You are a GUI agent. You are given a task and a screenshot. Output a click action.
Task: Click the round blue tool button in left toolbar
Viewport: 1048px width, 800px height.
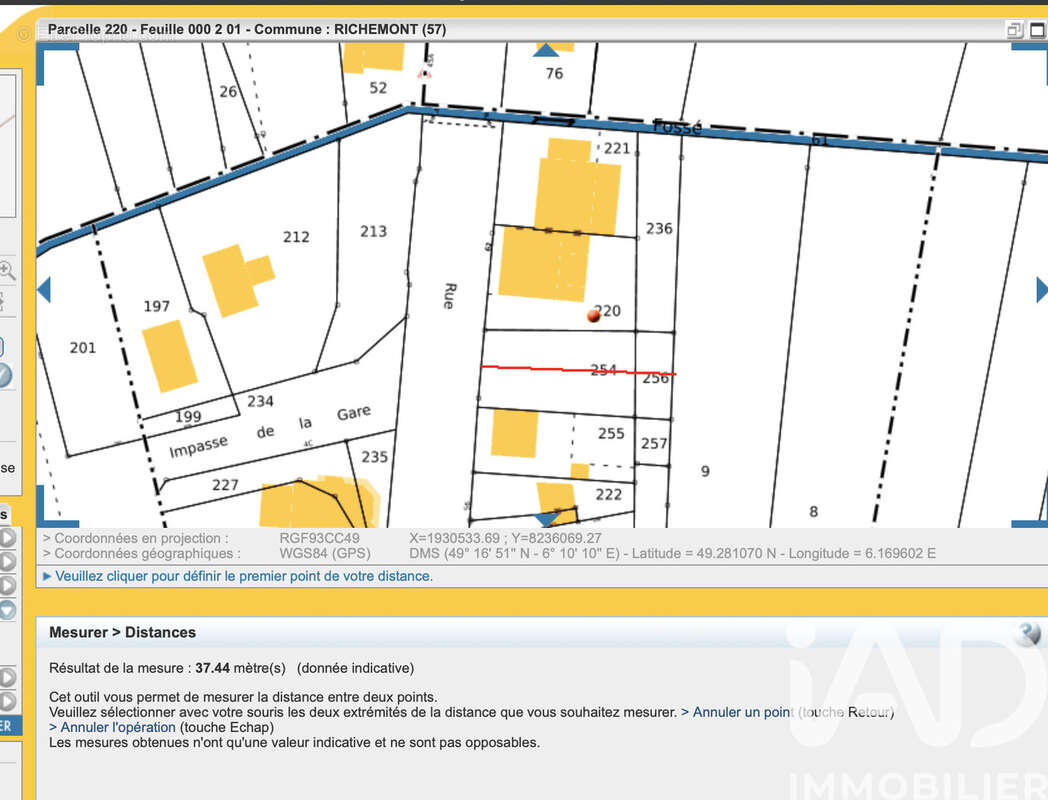pyautogui.click(x=4, y=376)
